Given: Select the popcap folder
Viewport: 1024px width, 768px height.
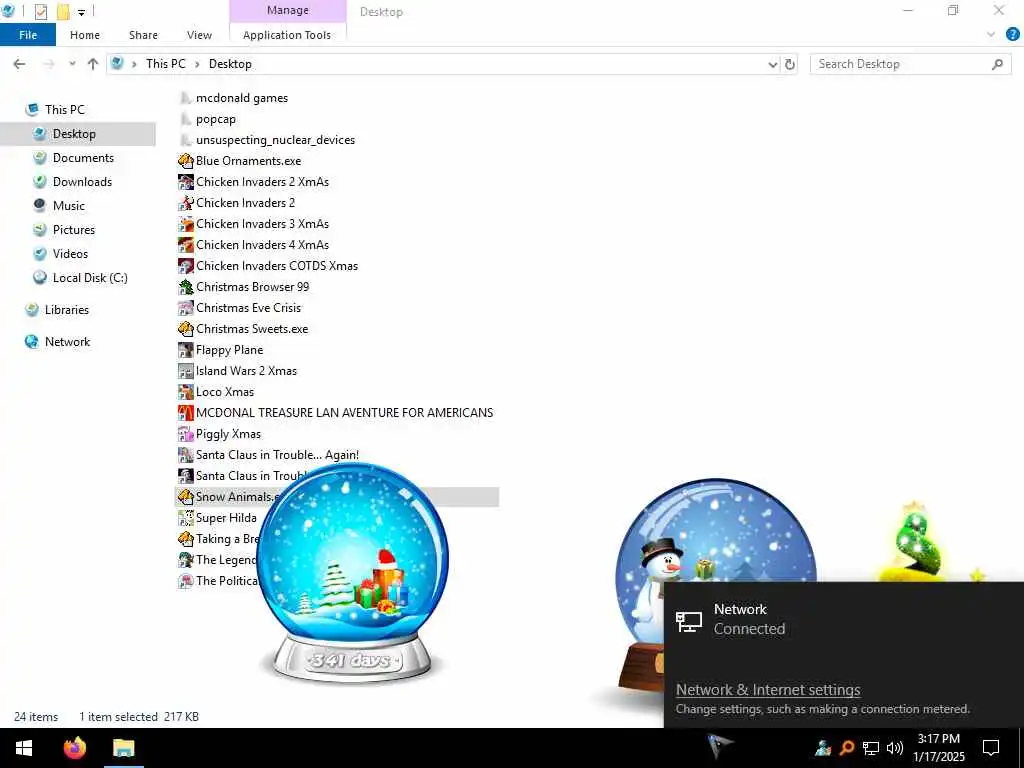Looking at the screenshot, I should (216, 119).
